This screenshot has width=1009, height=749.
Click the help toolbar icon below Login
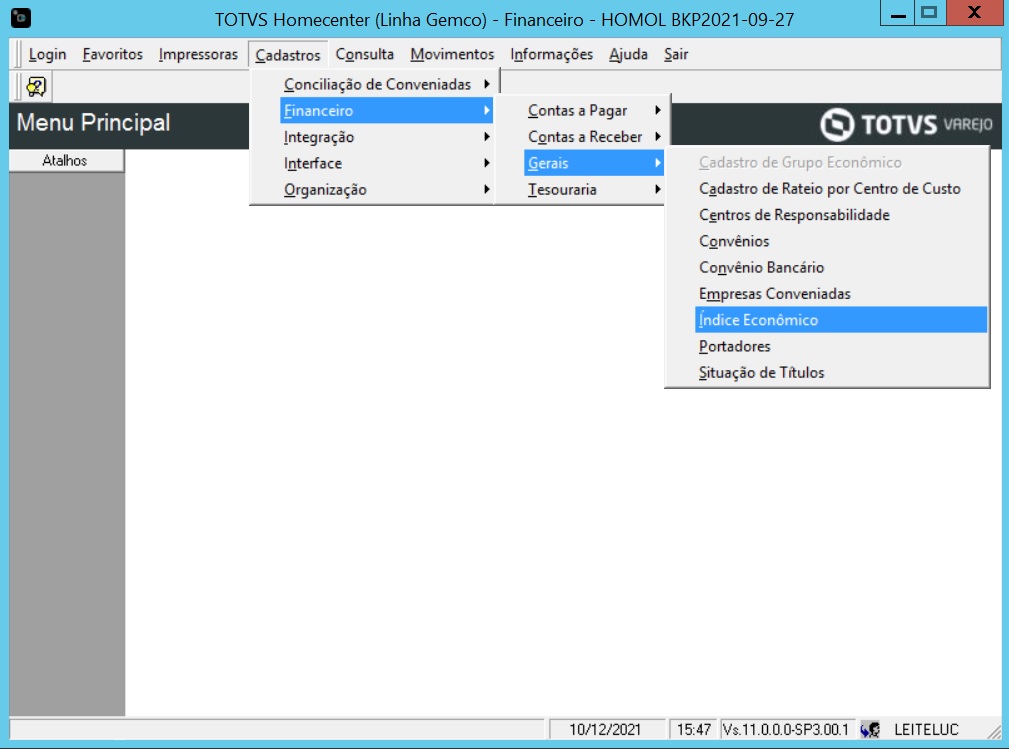click(36, 86)
